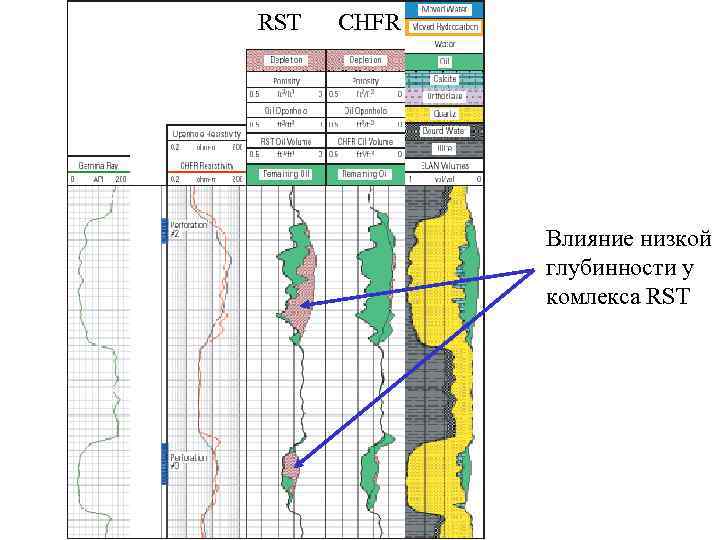Click Remaining Oil header in CHFR track
This screenshot has width=720, height=540.
366,174
